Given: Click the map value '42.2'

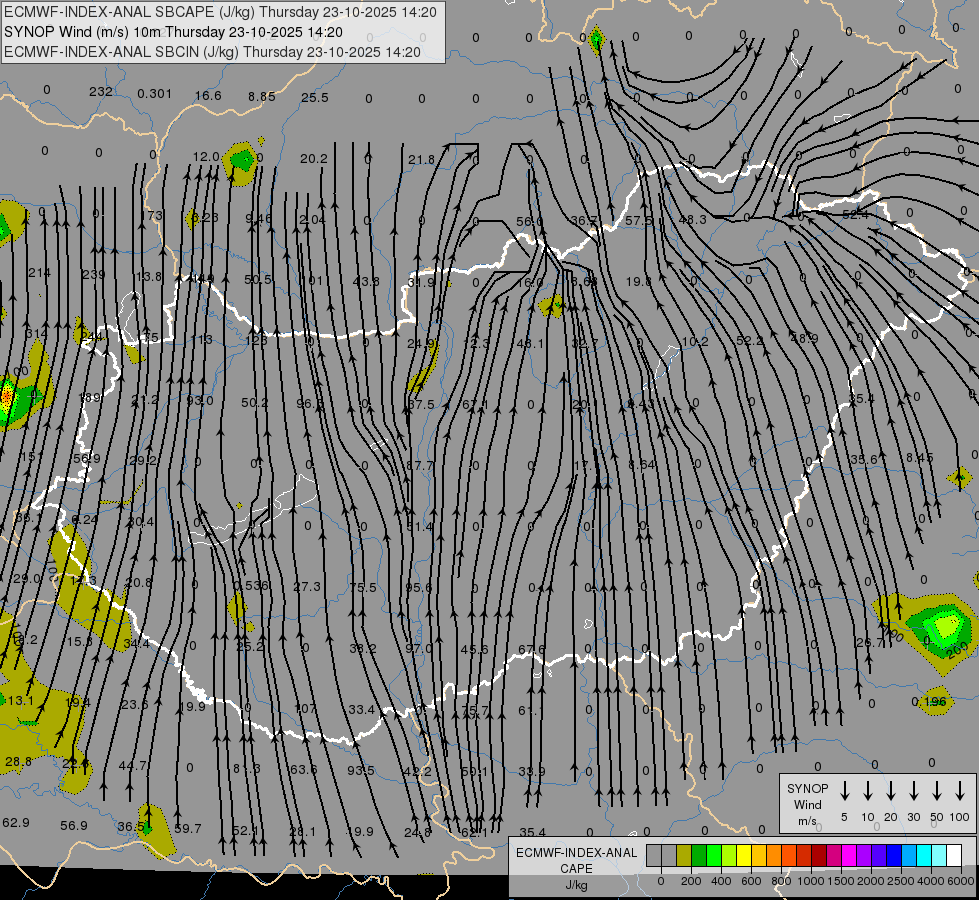Looking at the screenshot, I should pos(417,772).
